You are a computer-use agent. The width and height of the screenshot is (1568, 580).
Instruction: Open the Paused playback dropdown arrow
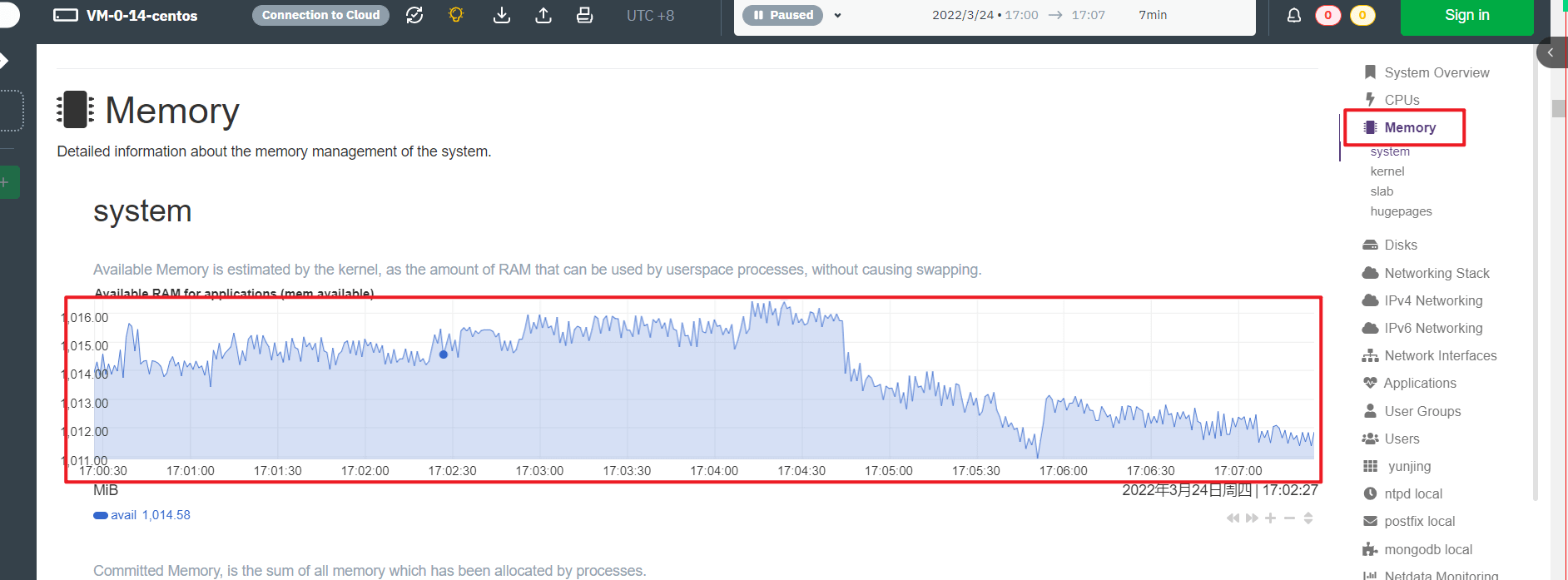[837, 15]
